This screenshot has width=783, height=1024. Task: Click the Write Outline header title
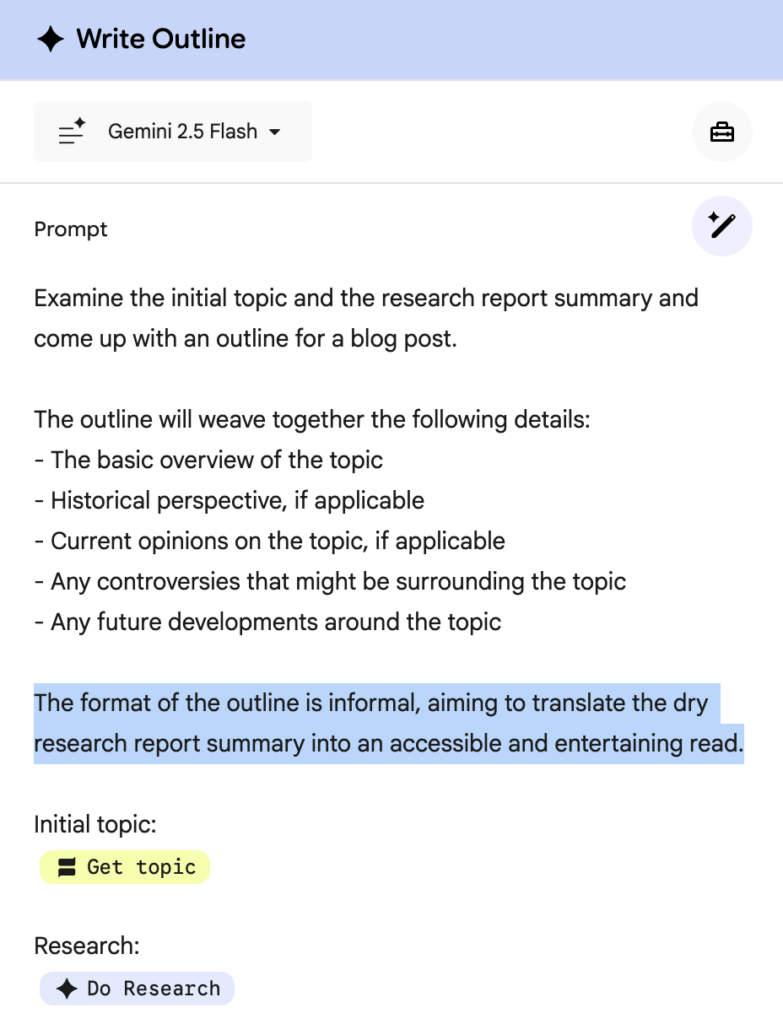point(161,39)
